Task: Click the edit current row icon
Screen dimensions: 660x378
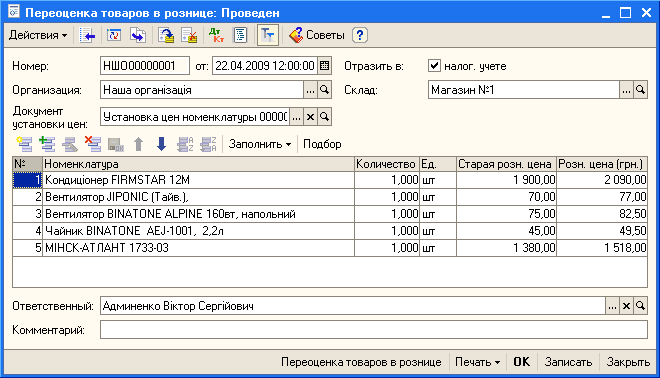Action: click(70, 144)
